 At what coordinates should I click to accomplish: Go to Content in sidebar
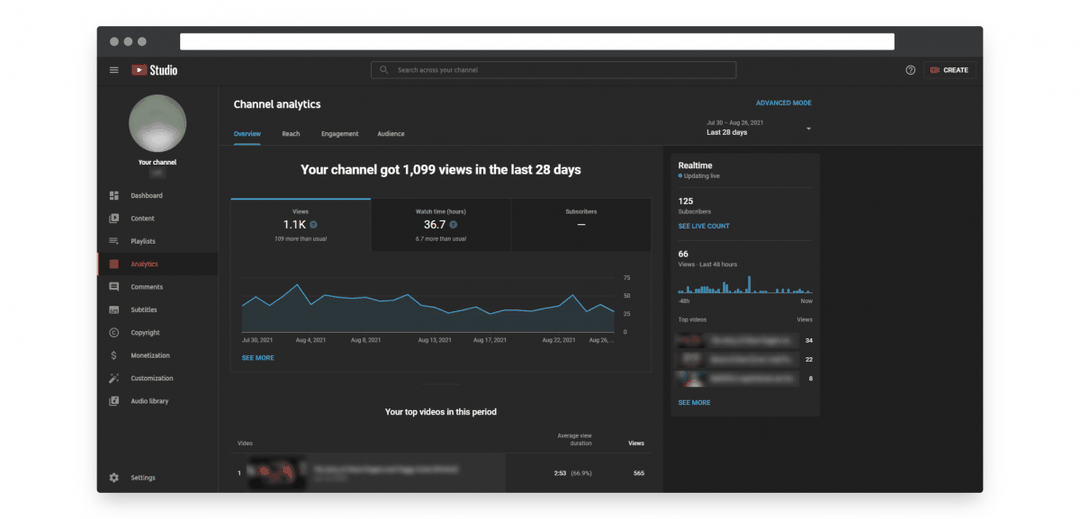[157, 218]
